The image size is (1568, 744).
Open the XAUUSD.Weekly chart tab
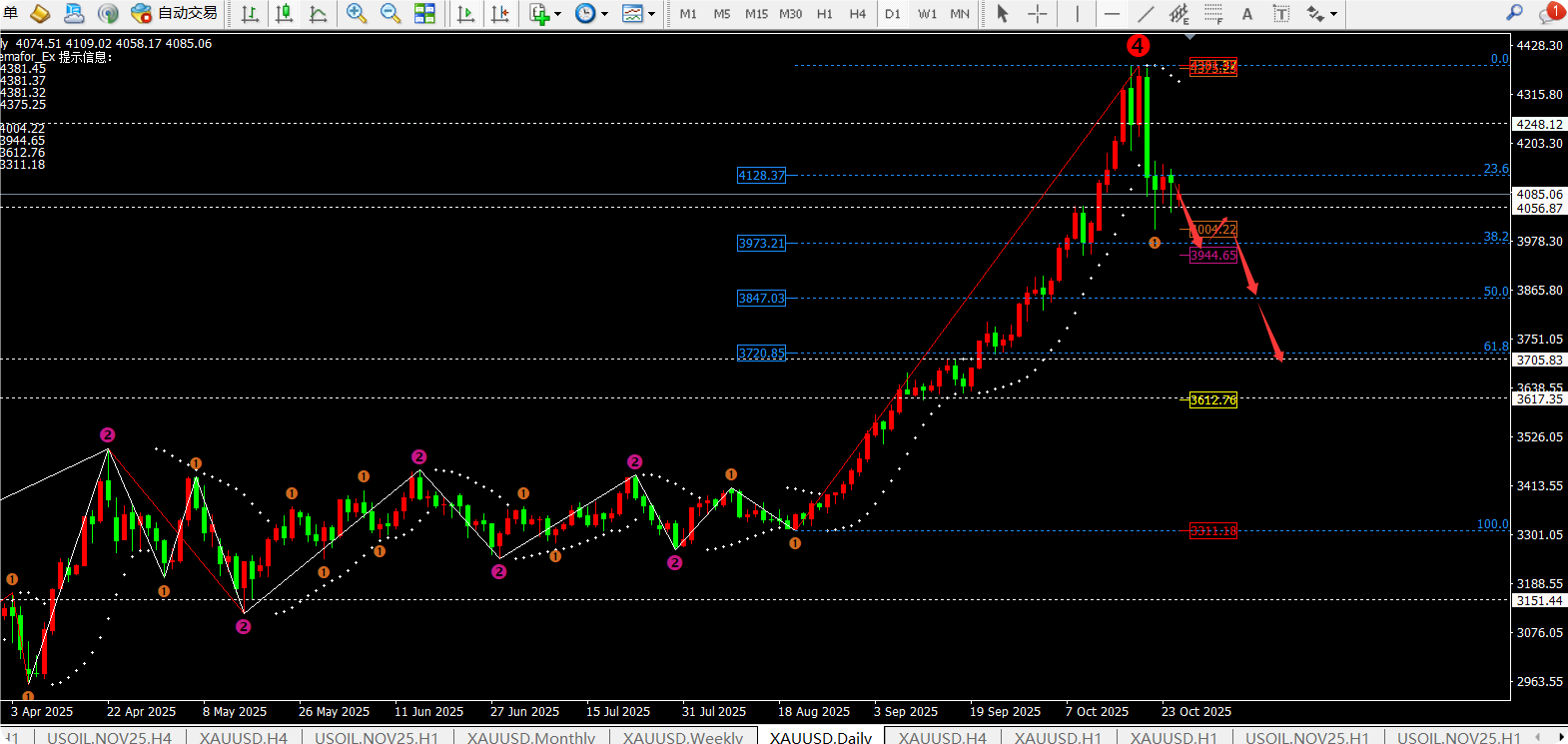coord(682,737)
